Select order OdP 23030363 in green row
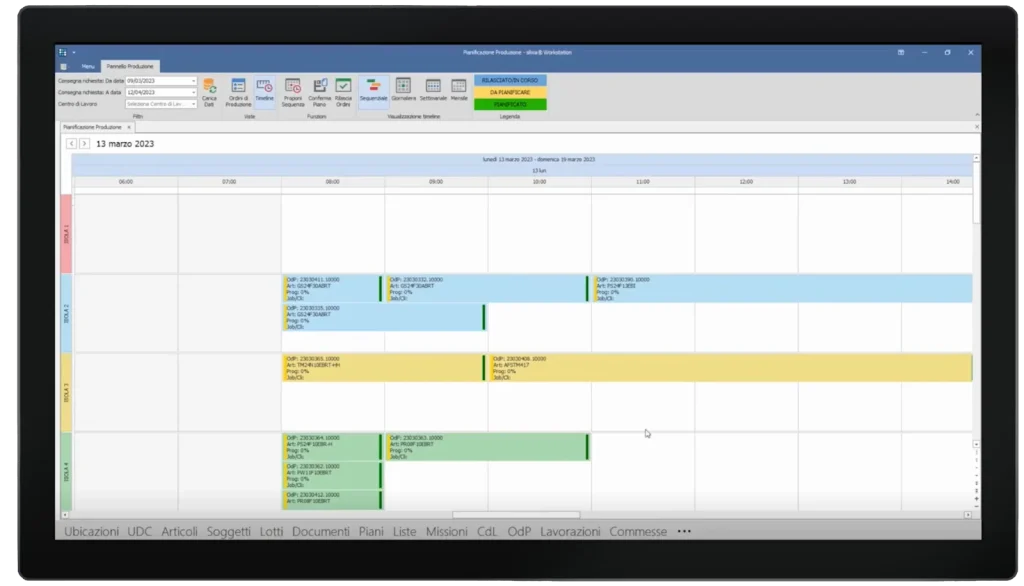This screenshot has height=586, width=1024. 487,447
